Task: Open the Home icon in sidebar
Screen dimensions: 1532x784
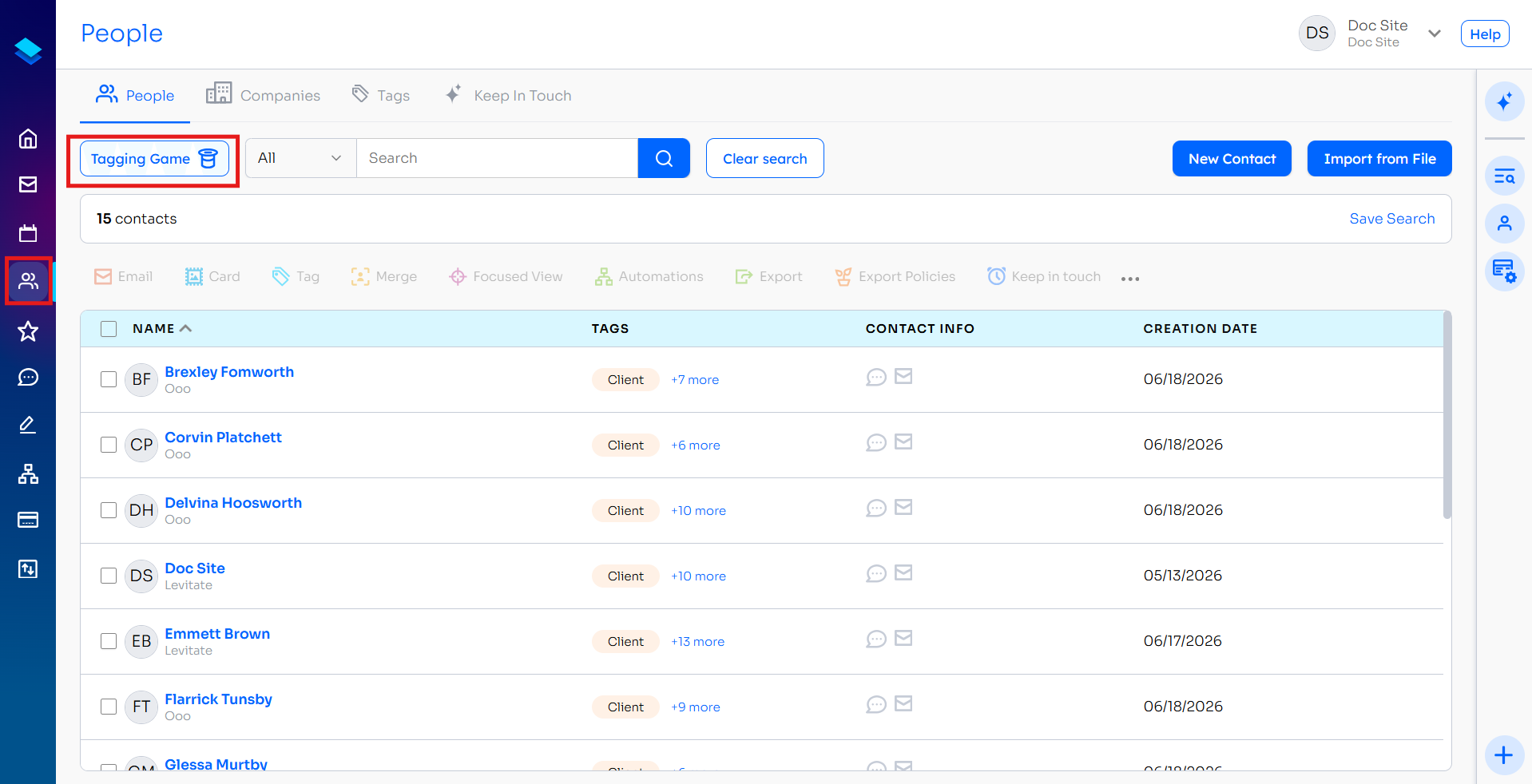Action: tap(28, 139)
